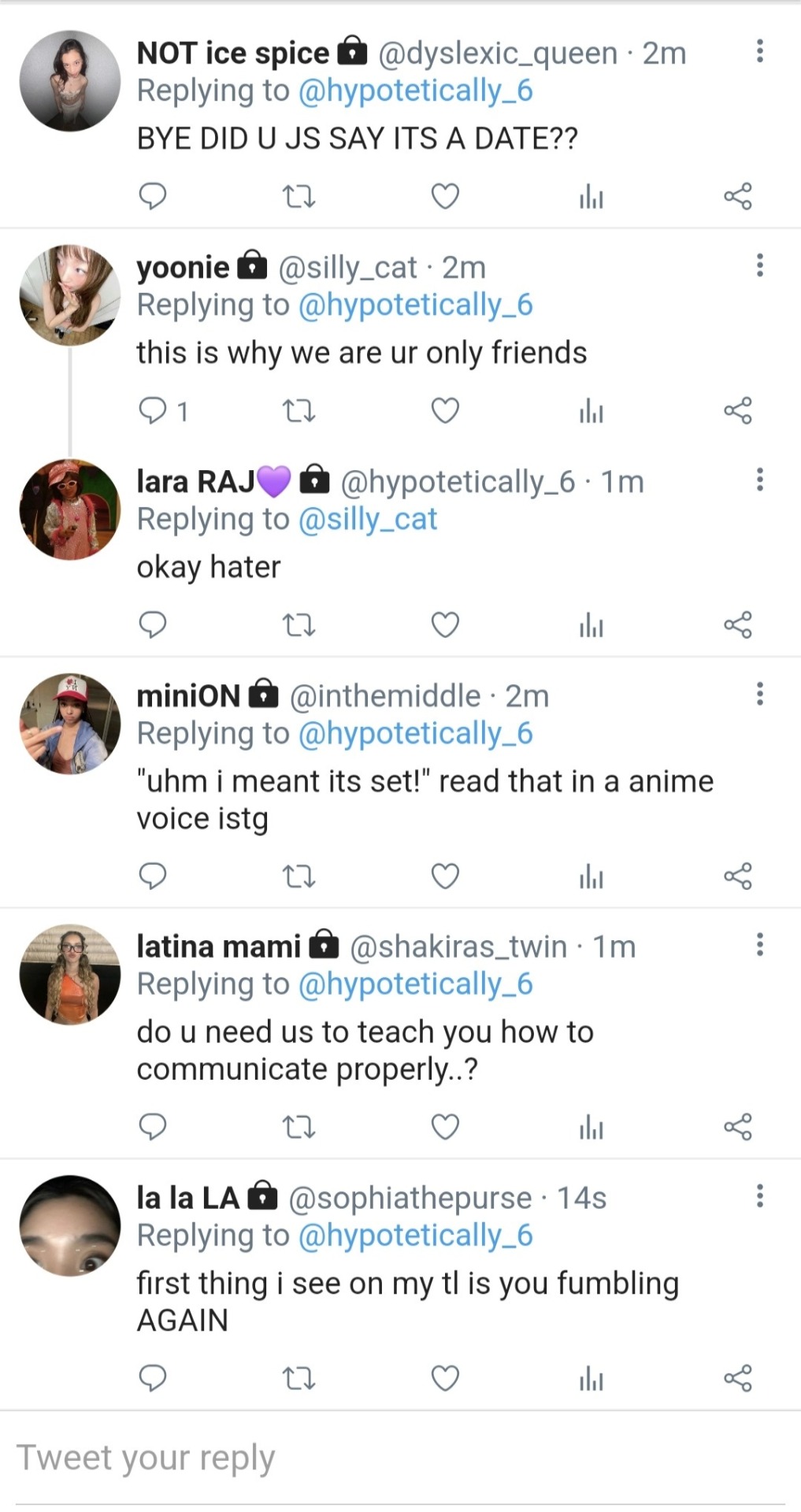This screenshot has height=1512, width=801.
Task: Like lara RAJ's 'okay hater' tweet
Action: 445,624
